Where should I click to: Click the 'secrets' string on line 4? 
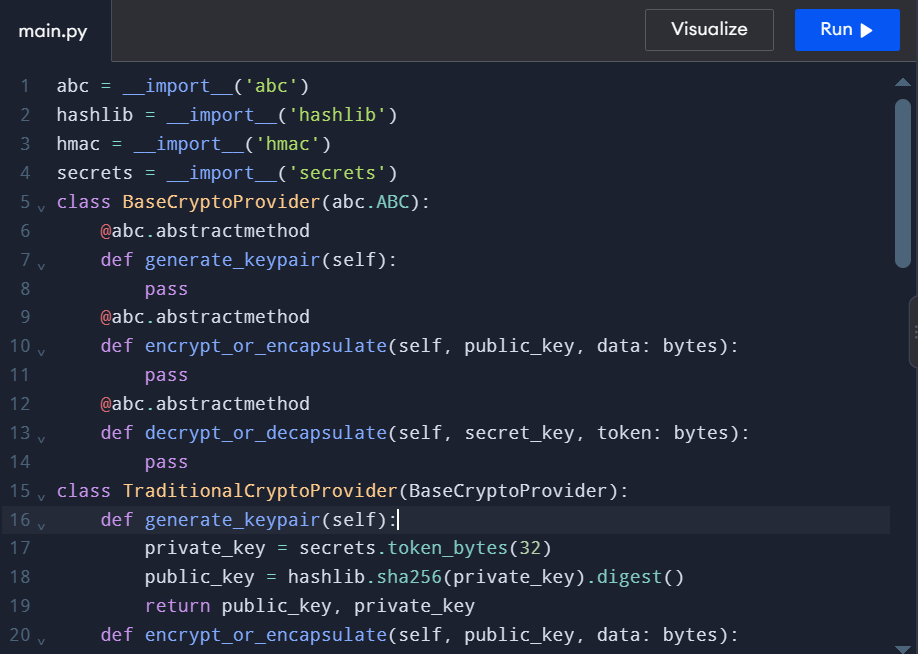coord(337,173)
